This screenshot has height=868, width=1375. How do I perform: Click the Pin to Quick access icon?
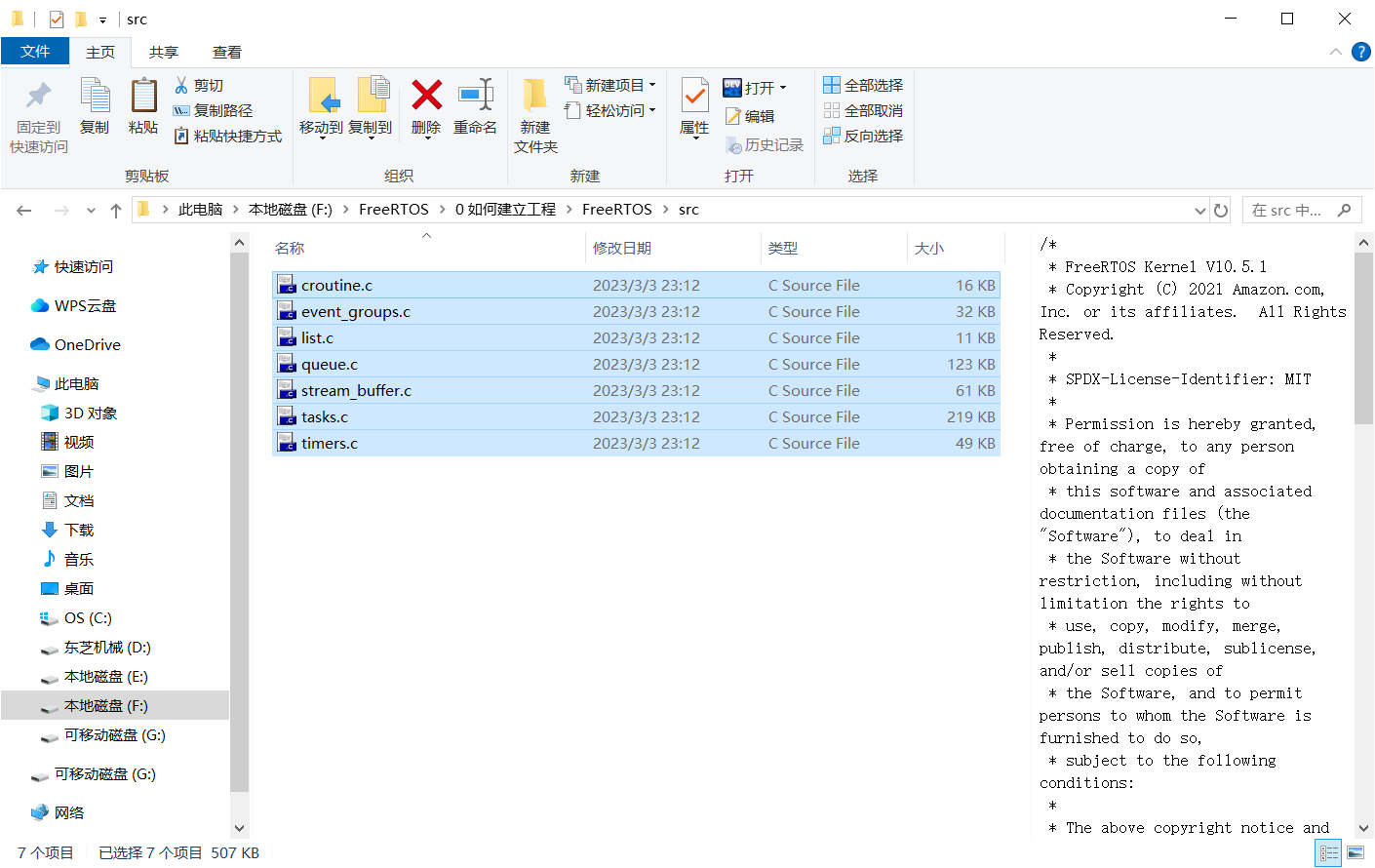[39, 96]
